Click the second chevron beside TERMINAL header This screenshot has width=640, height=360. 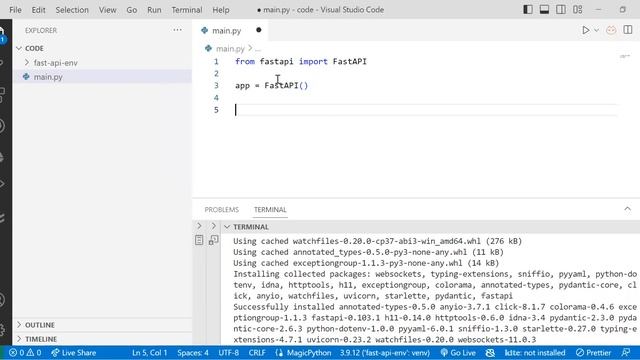coord(213,226)
